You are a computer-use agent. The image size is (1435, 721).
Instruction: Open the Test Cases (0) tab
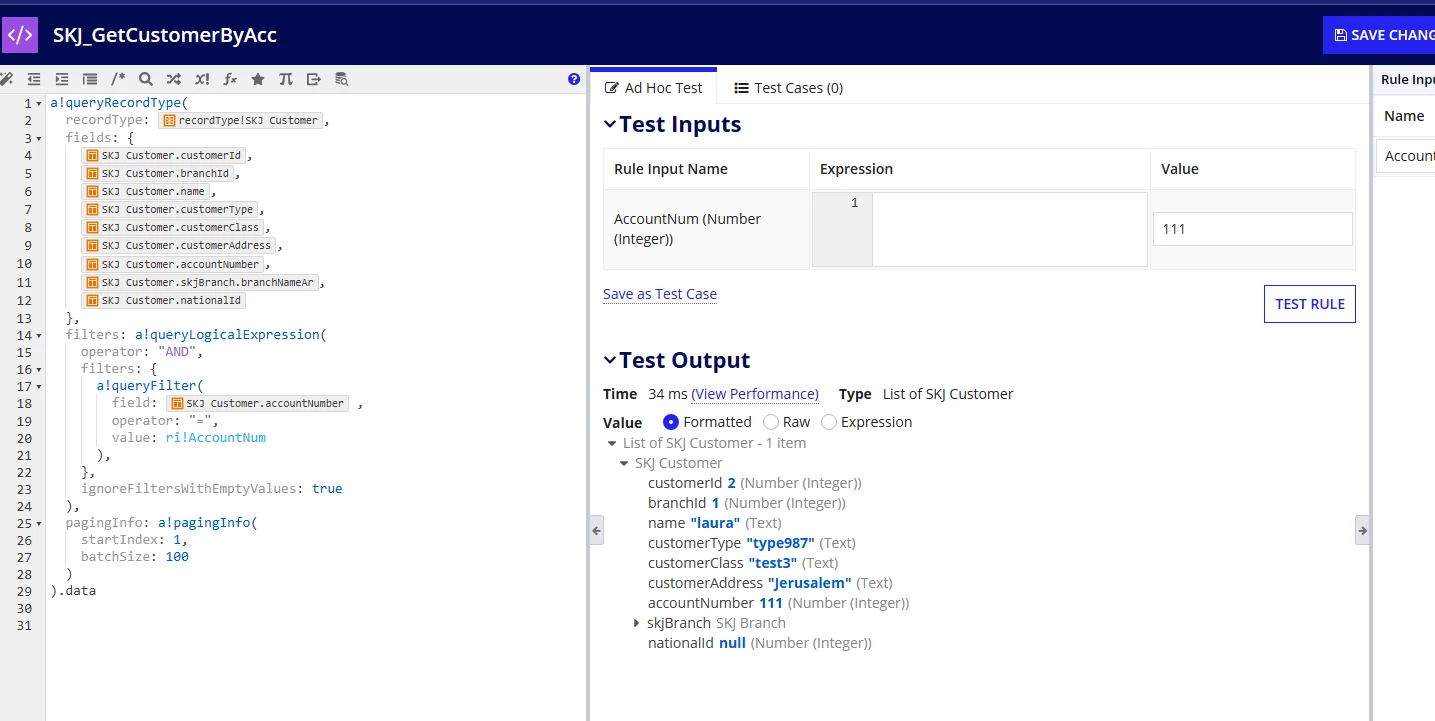tap(789, 88)
